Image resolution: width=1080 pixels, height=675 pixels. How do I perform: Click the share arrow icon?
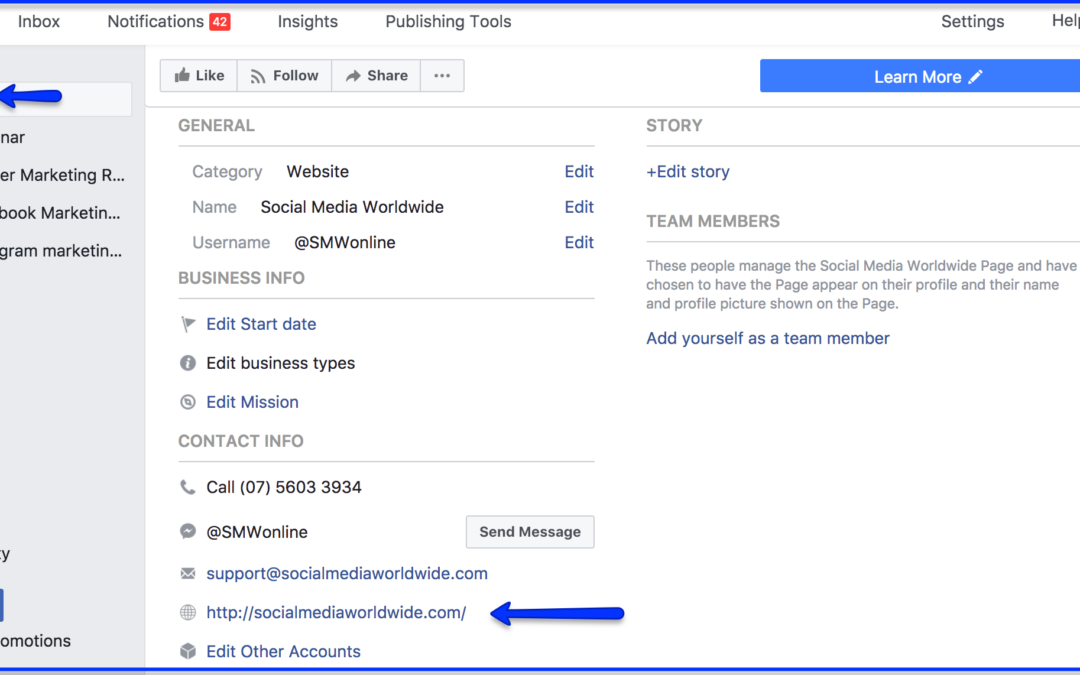[353, 76]
